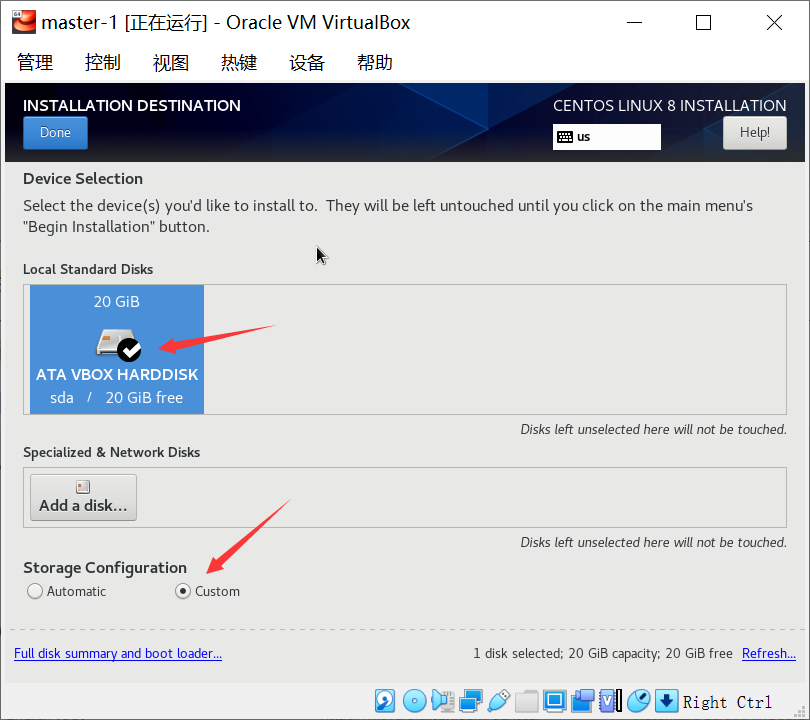Open the 视图 menu

[170, 62]
